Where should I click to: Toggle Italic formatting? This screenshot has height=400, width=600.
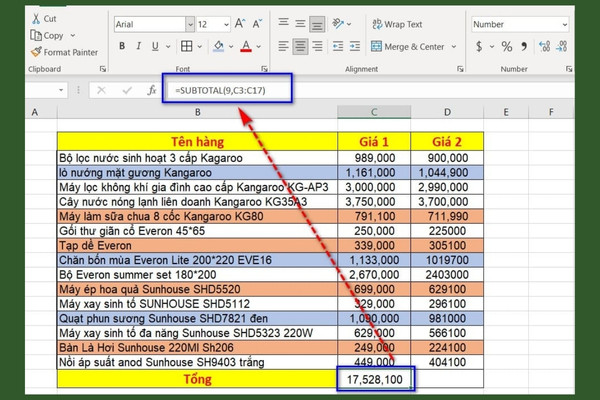pos(138,46)
